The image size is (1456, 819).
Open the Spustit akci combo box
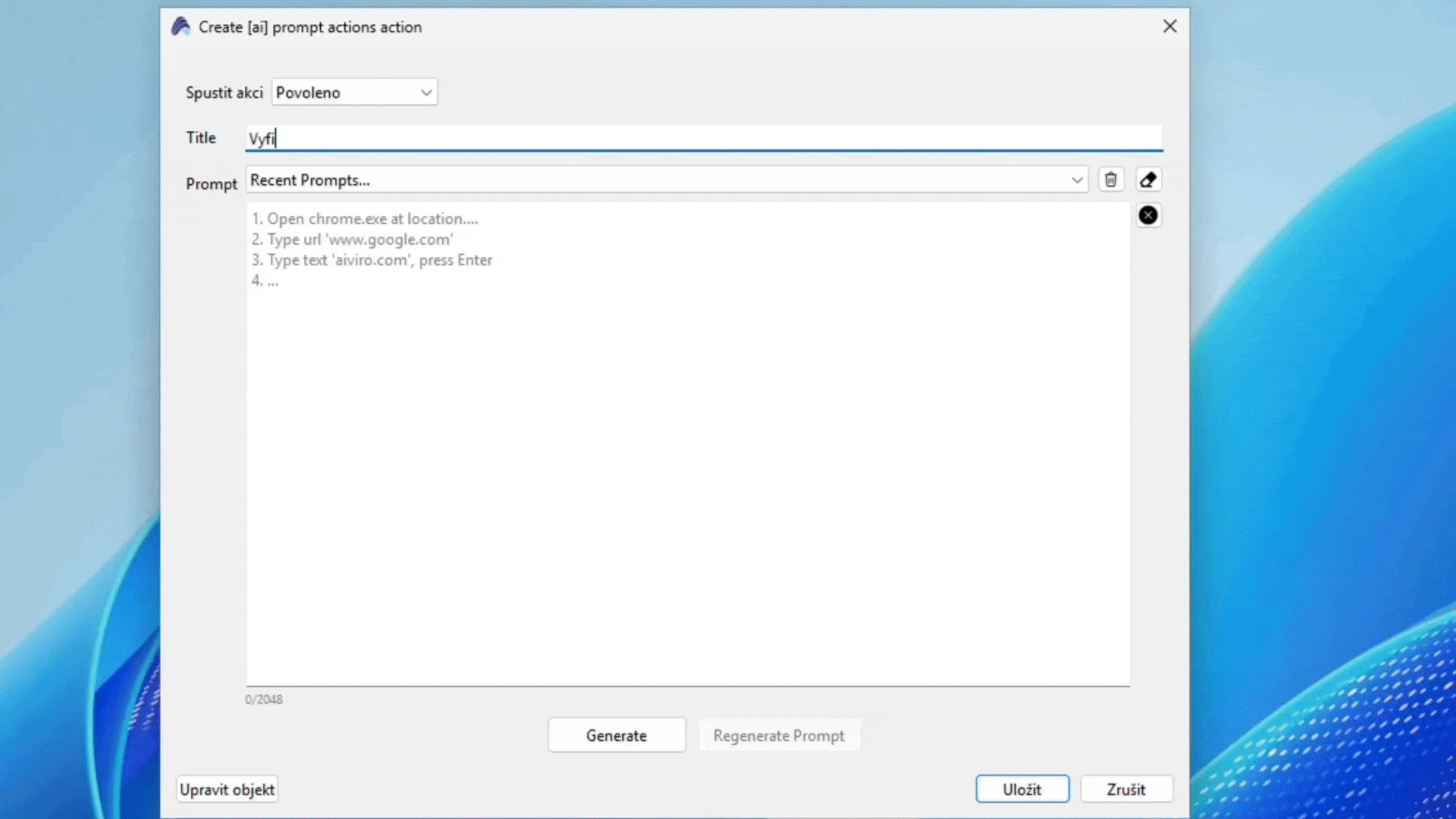(x=353, y=93)
